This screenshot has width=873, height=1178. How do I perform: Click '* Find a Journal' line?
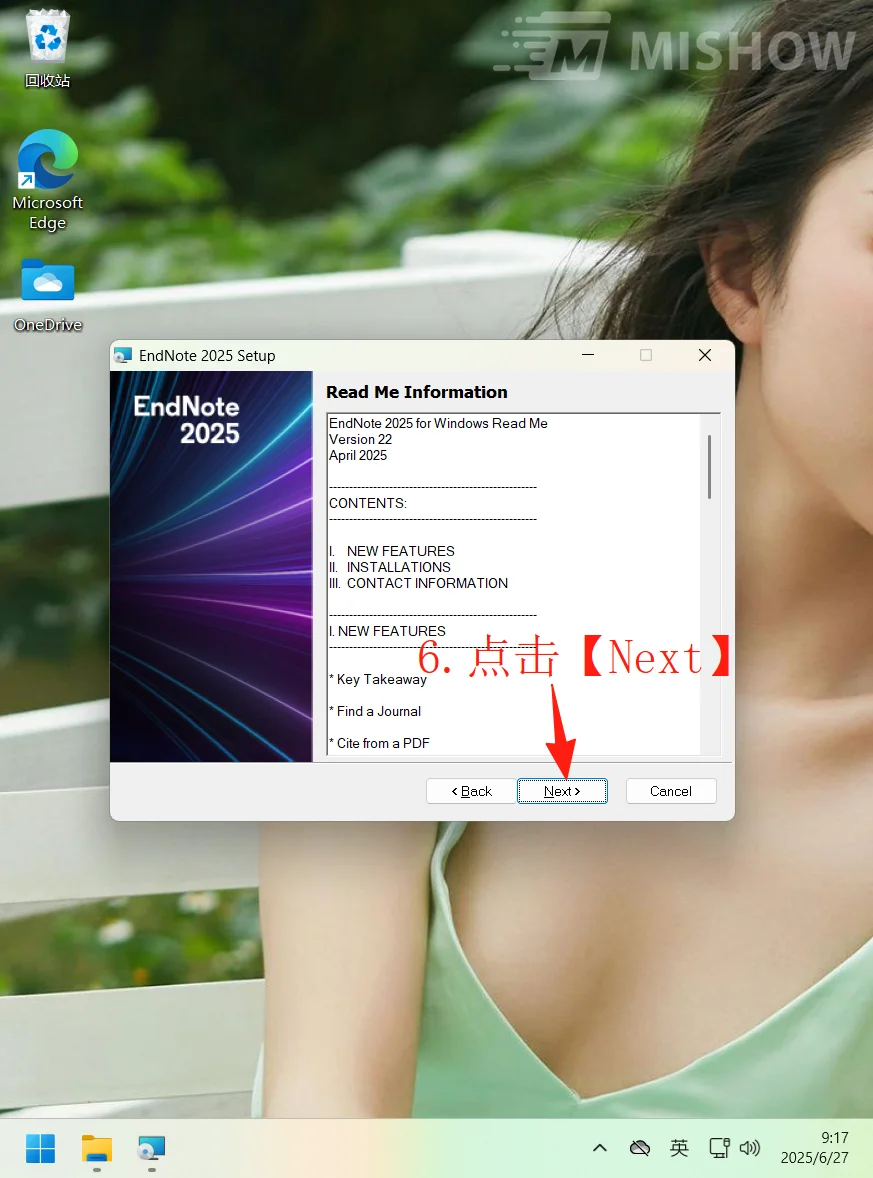coord(375,711)
